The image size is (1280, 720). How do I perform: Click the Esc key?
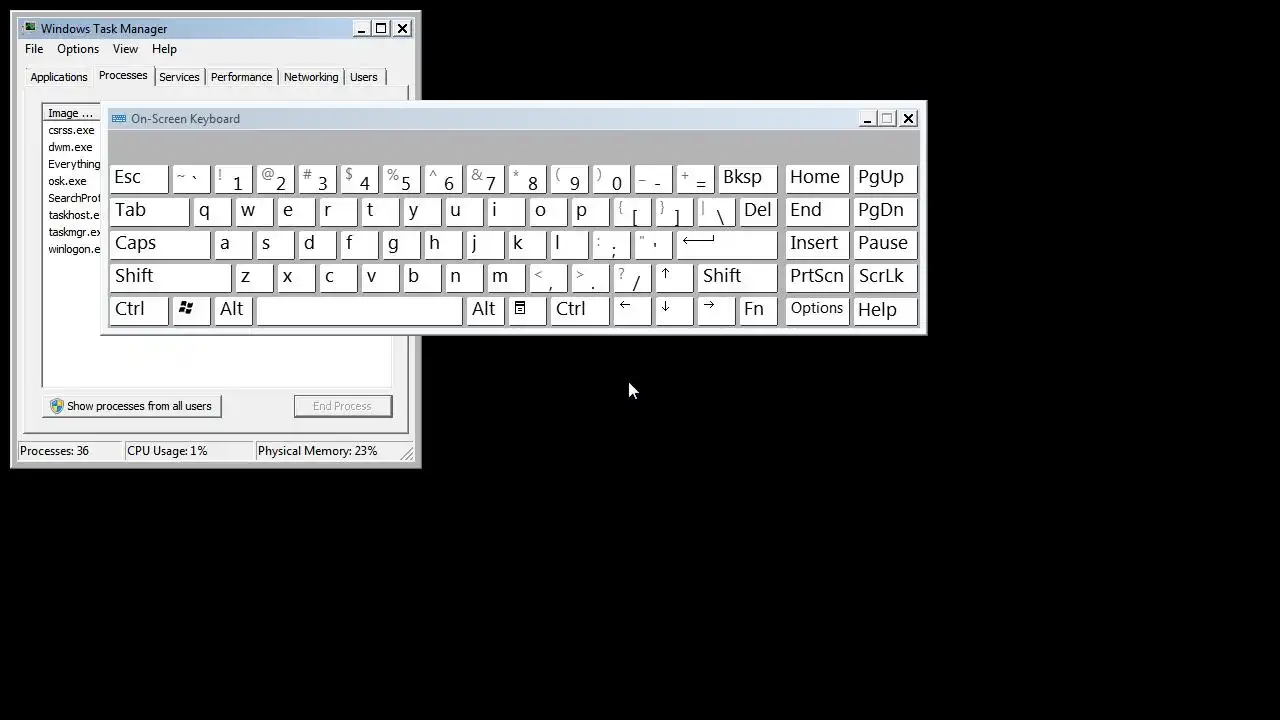(139, 178)
